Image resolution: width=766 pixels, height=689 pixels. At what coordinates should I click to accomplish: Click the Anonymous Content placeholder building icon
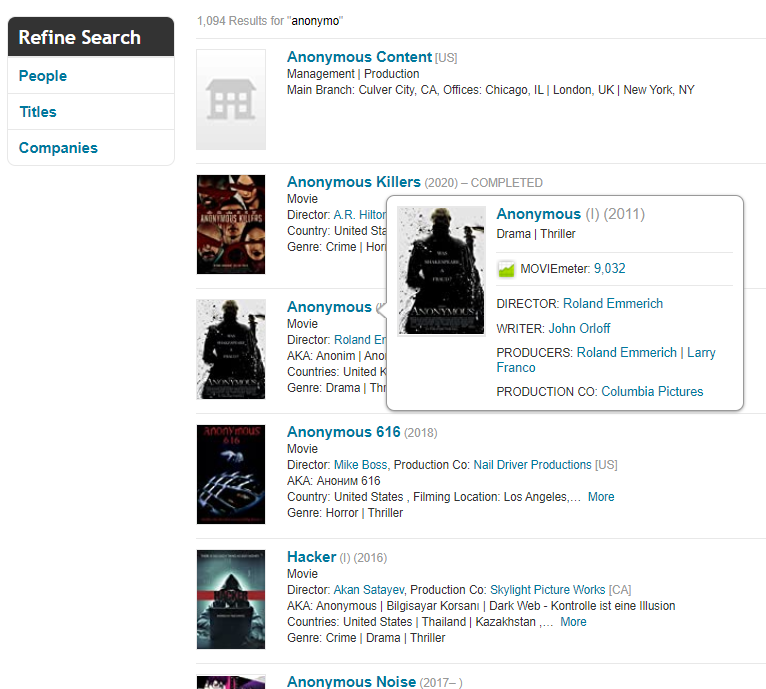tap(231, 100)
